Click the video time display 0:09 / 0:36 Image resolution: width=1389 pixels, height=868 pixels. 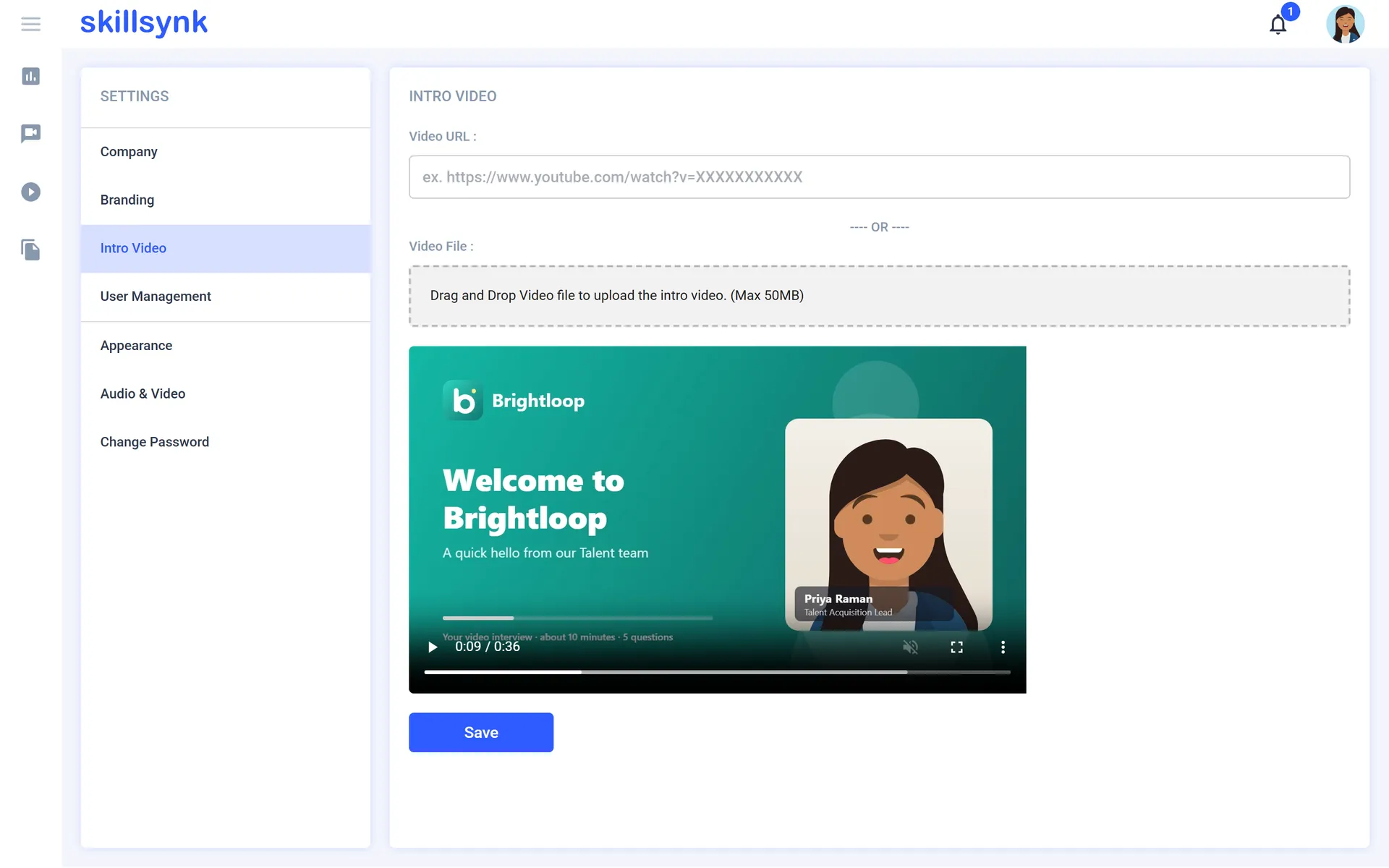487,647
